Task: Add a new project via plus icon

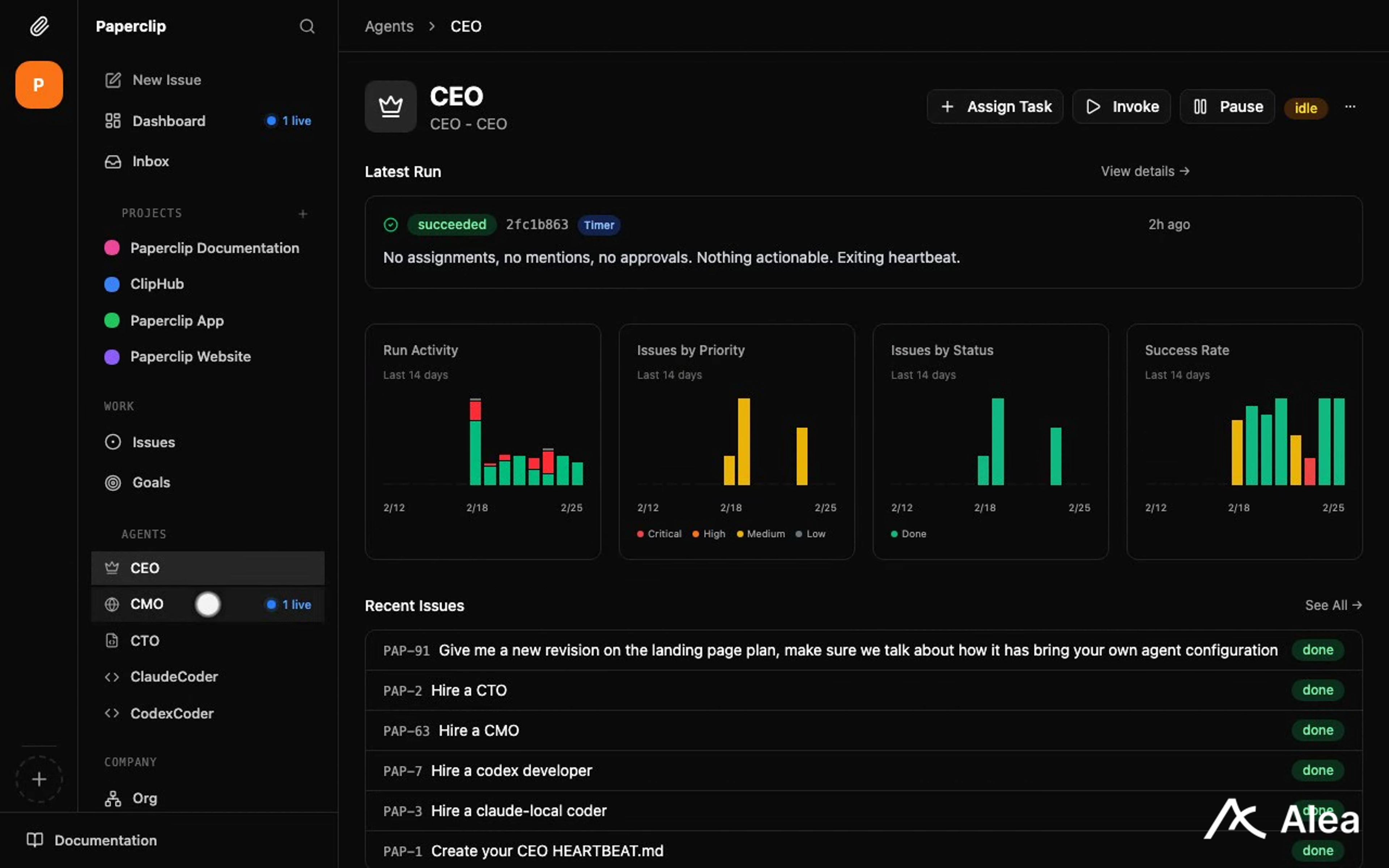Action: point(303,214)
